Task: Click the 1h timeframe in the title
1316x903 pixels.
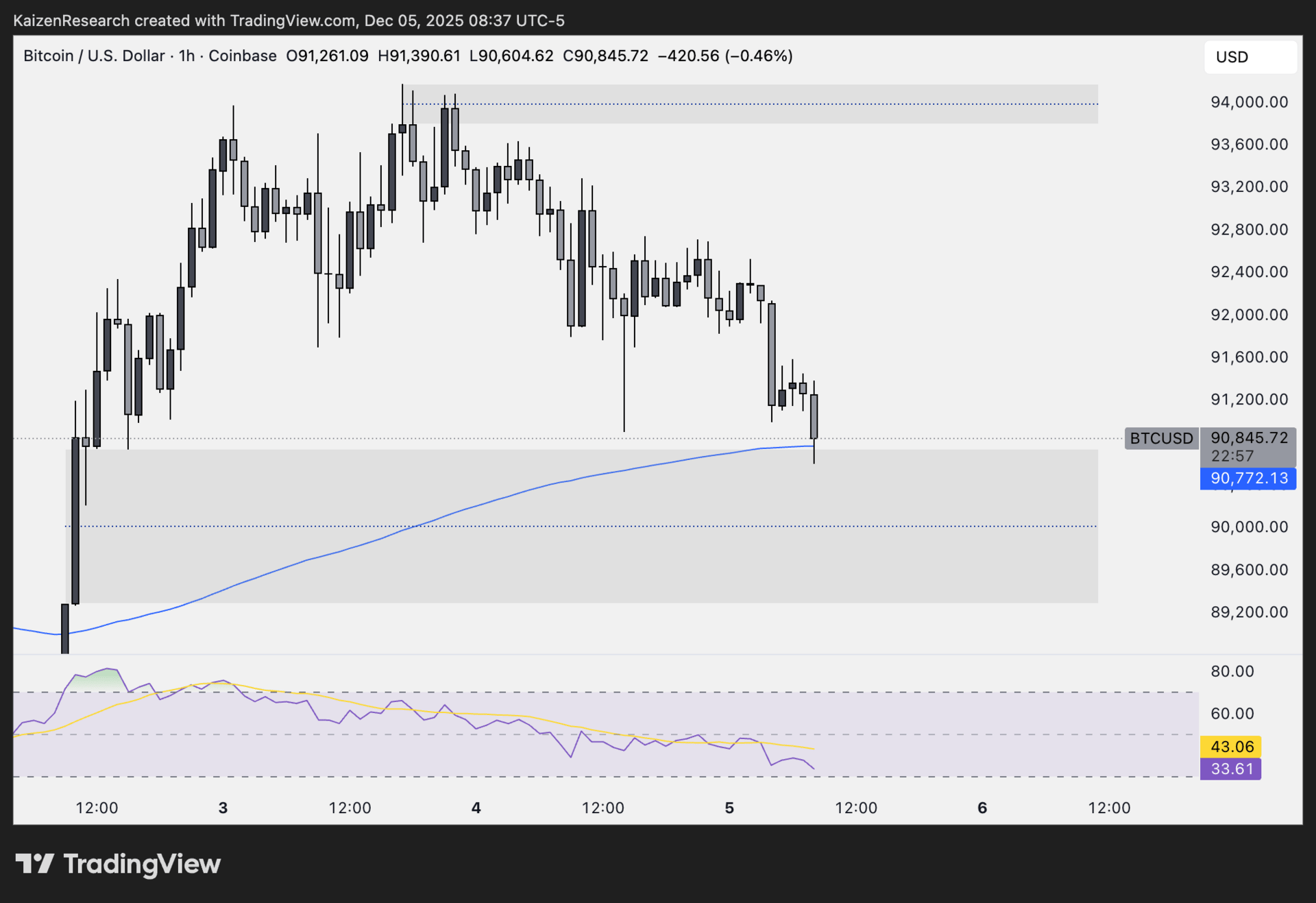Action: pyautogui.click(x=186, y=56)
